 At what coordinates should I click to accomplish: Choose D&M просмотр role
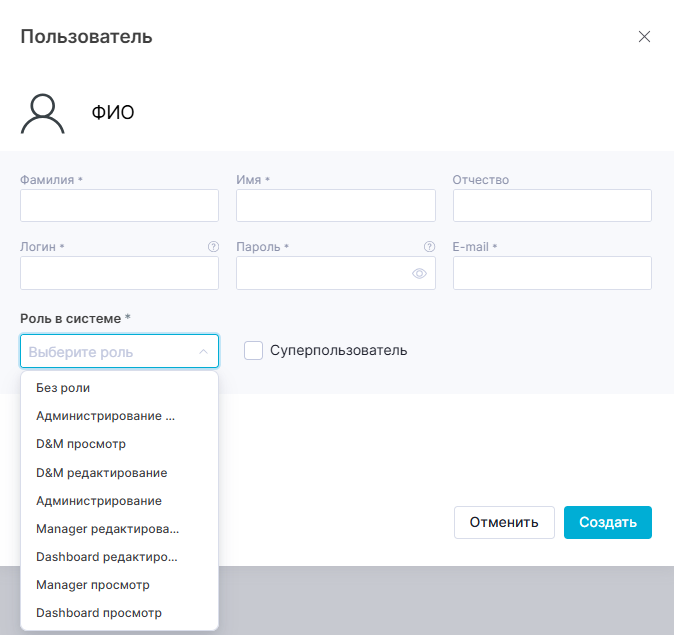coord(81,444)
